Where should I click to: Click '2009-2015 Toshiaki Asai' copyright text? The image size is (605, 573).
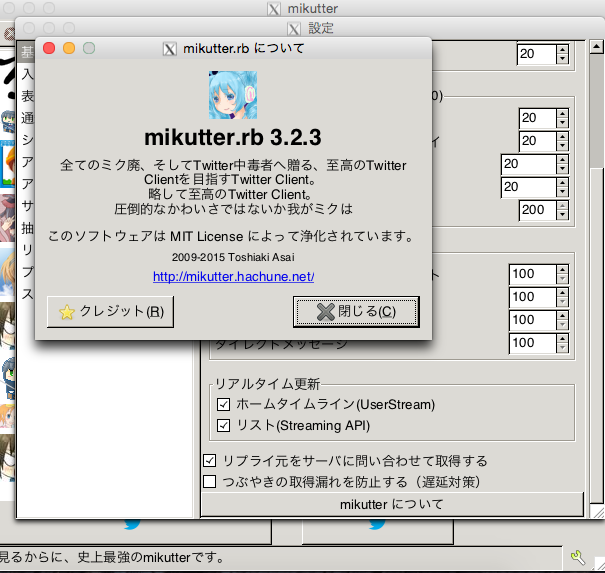tap(233, 257)
